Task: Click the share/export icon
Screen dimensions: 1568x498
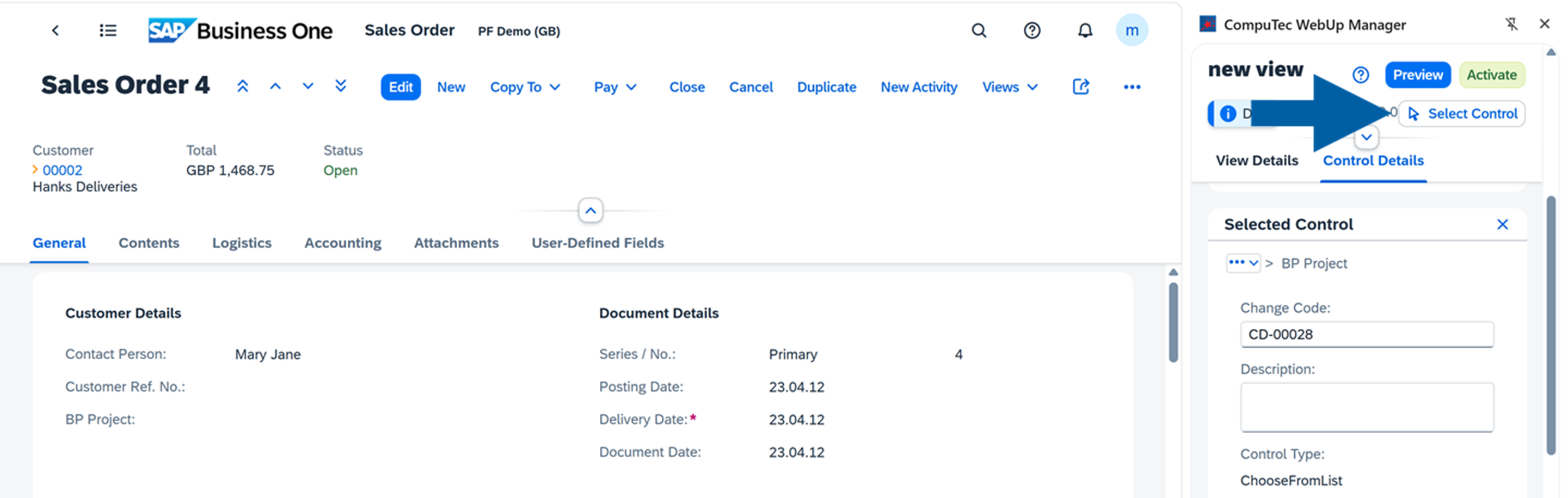Action: [1080, 87]
